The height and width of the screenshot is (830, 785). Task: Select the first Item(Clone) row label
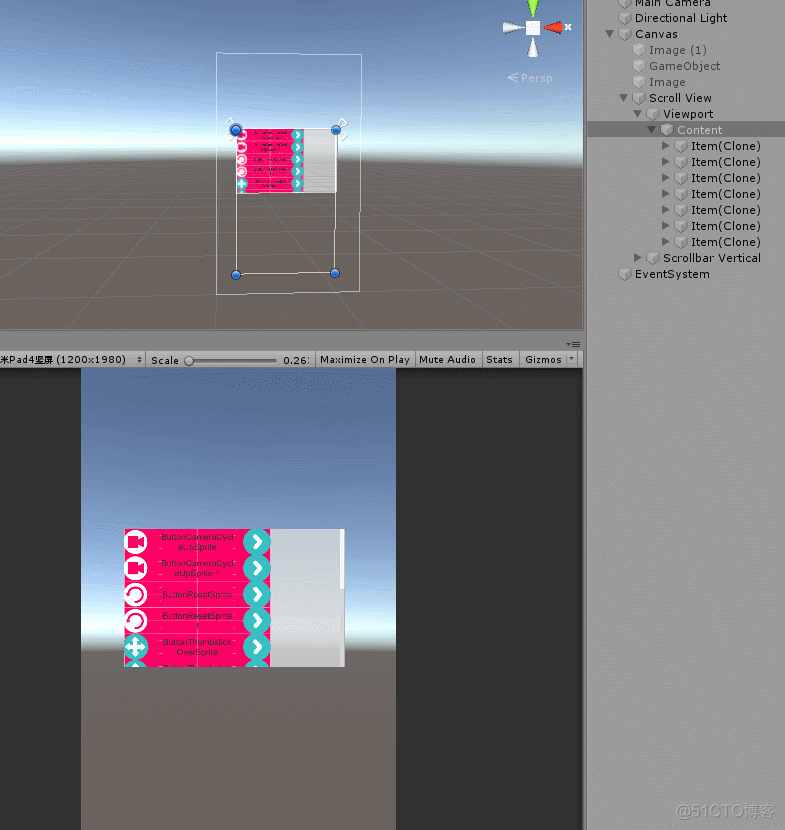(x=725, y=146)
